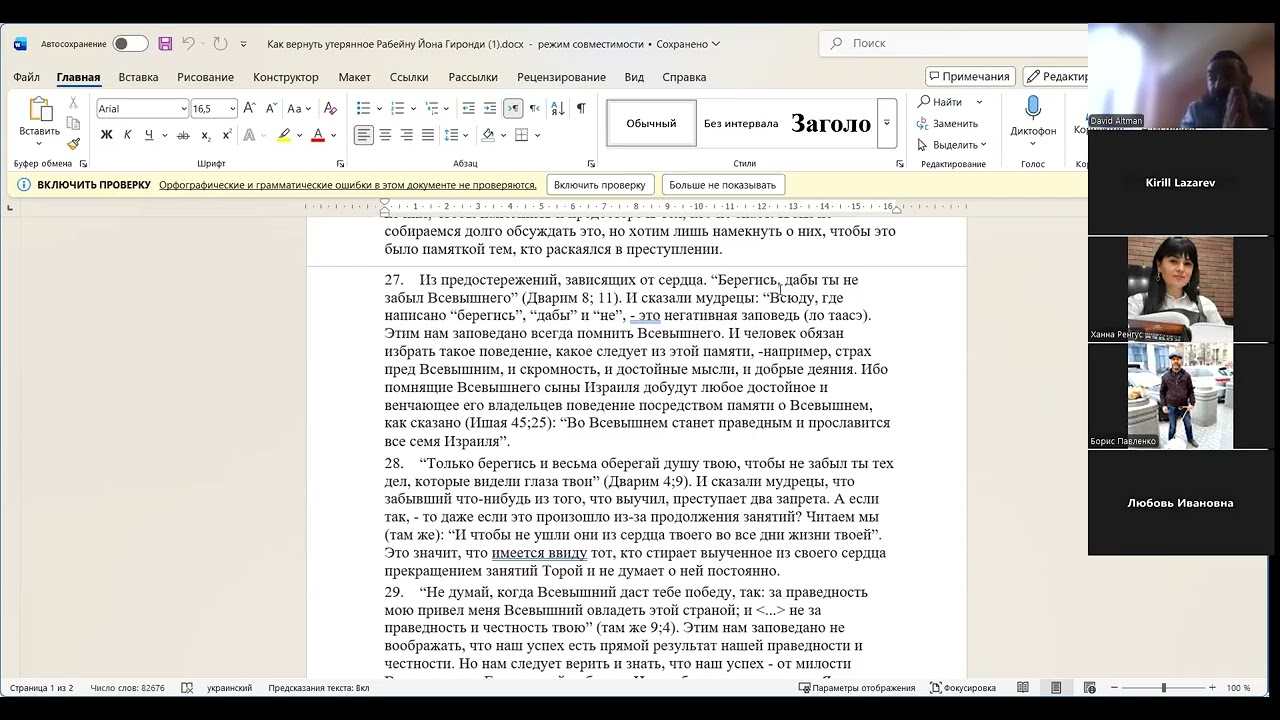This screenshot has width=1280, height=720.
Task: Apply yellow text highlight color
Action: 285,135
